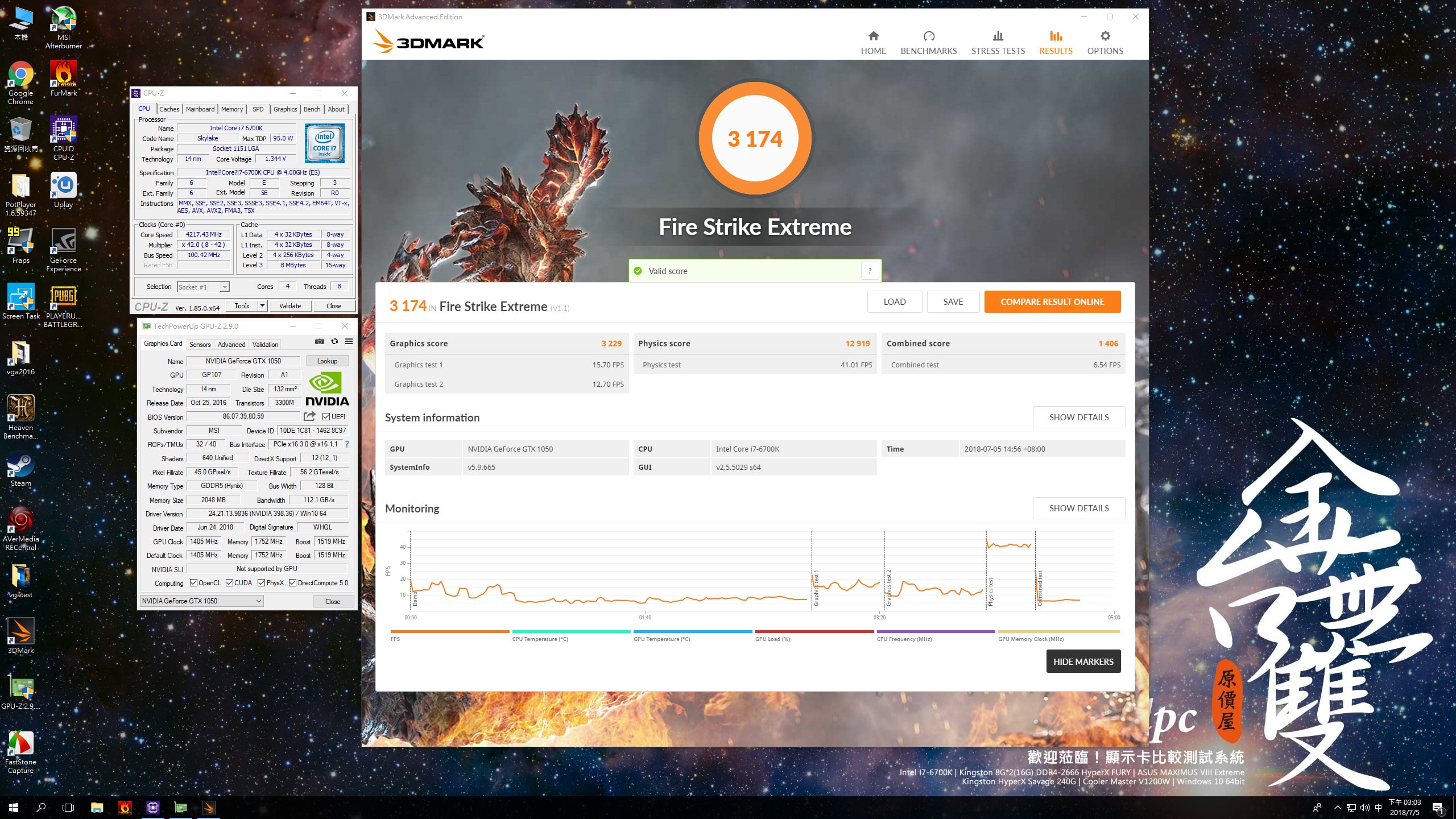This screenshot has width=1456, height=819.
Task: Click COMPARE RESULT ONLINE button
Action: (1052, 302)
